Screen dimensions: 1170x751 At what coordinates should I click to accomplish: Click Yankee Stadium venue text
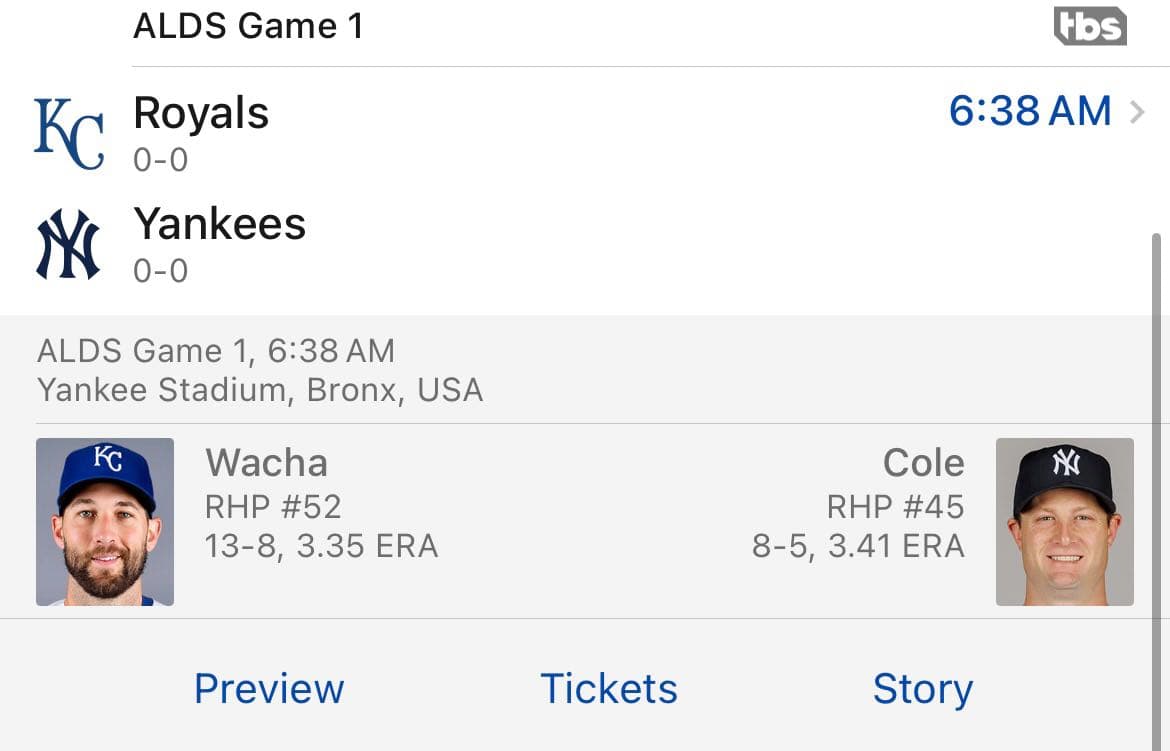tap(260, 390)
